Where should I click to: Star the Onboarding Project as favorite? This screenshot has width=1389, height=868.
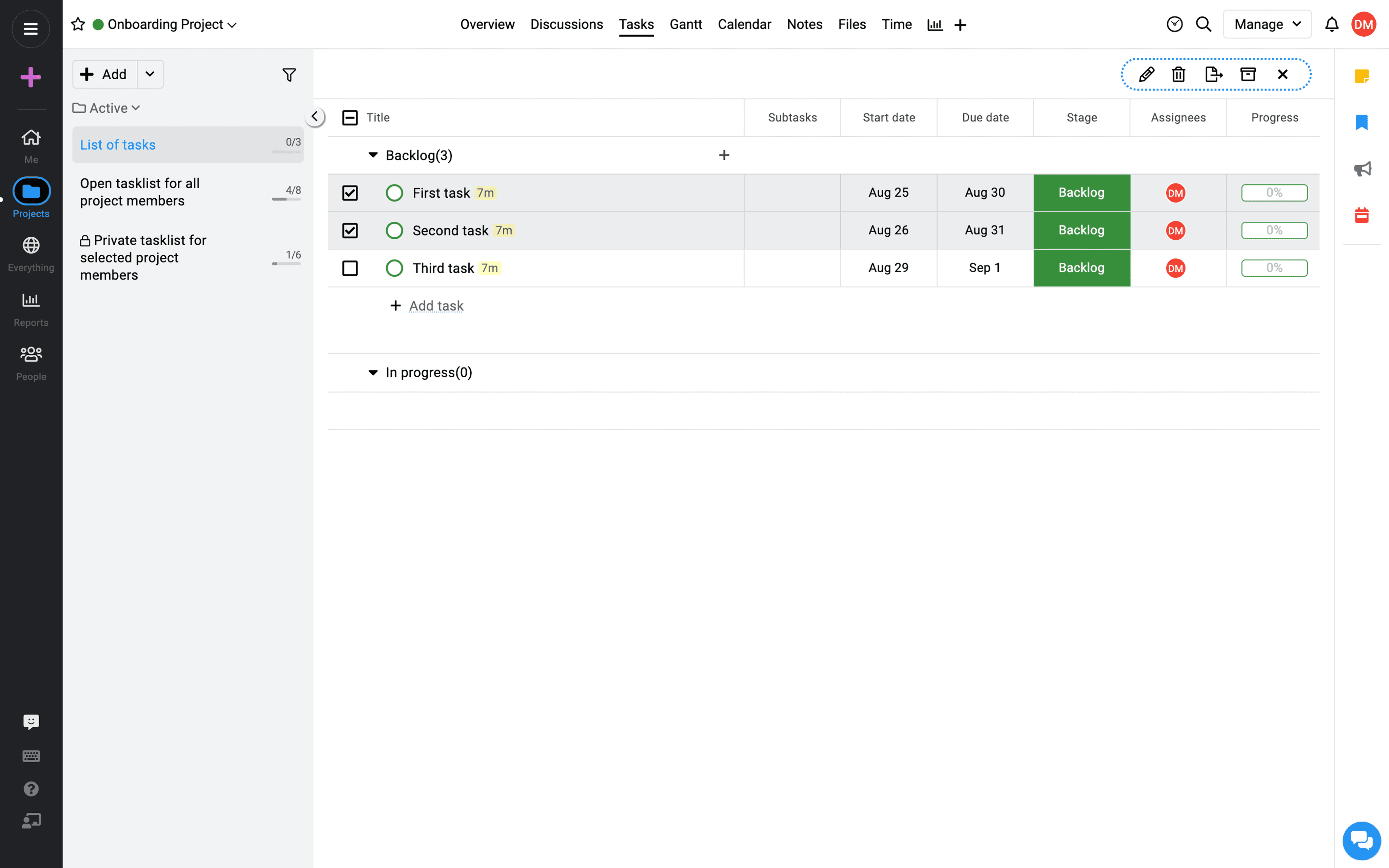click(x=78, y=24)
